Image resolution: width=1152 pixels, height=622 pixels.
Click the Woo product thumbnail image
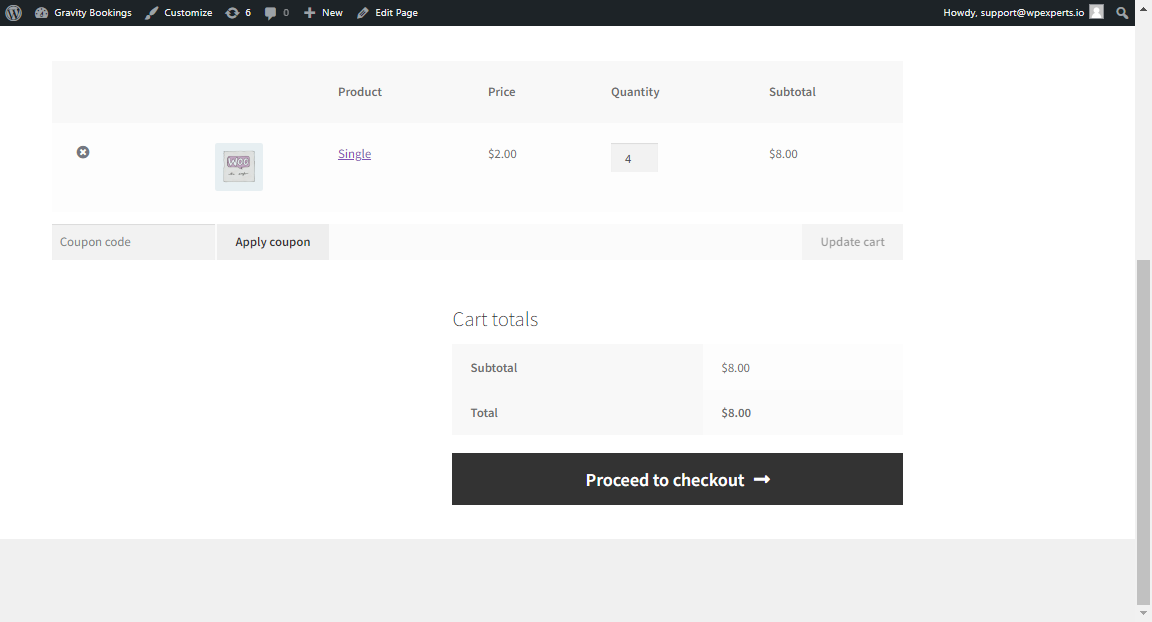pos(239,167)
